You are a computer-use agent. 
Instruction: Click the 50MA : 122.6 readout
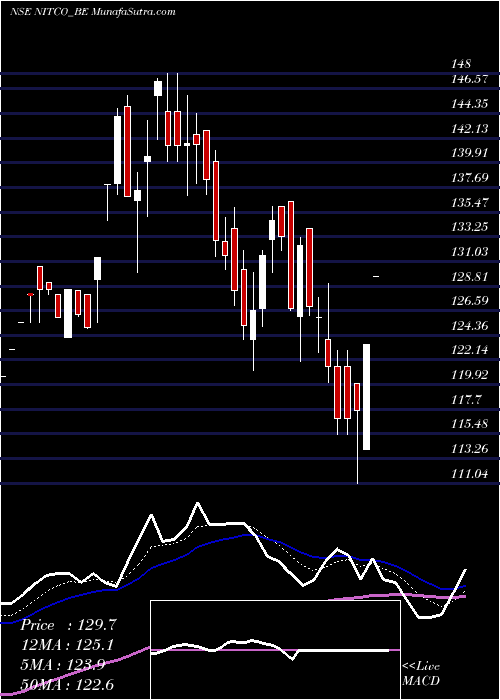[x=67, y=684]
